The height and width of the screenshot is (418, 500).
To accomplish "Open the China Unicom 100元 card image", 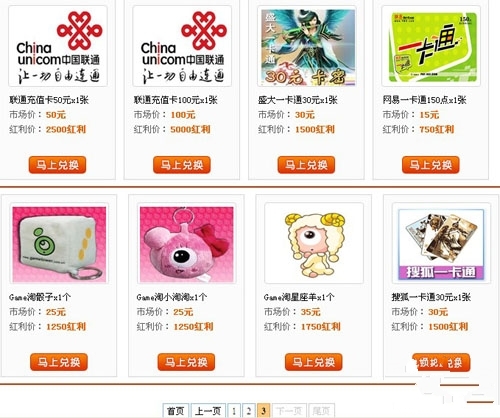I will pos(182,46).
